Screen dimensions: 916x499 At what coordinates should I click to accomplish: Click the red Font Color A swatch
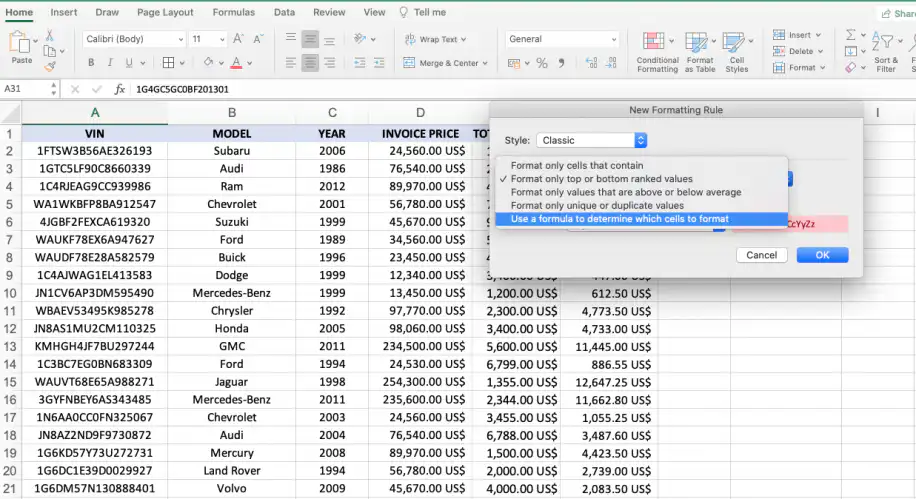click(236, 63)
